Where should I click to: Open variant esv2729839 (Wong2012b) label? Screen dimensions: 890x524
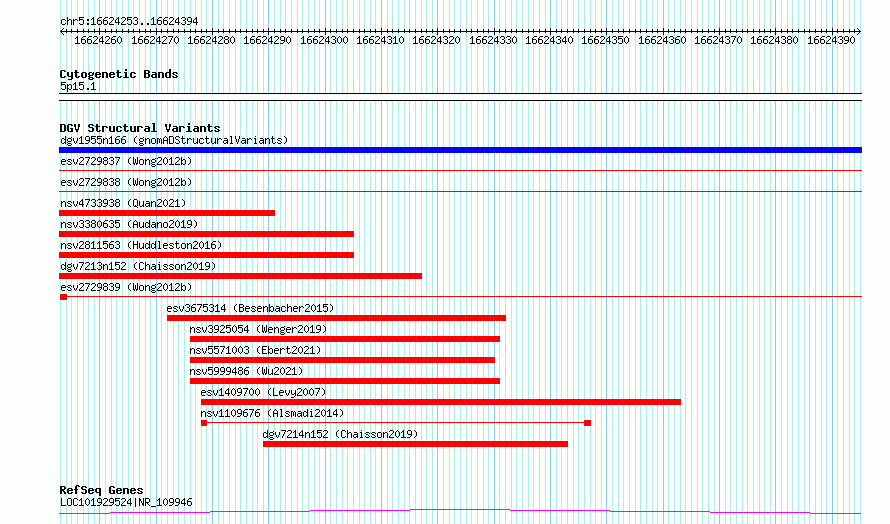point(126,287)
